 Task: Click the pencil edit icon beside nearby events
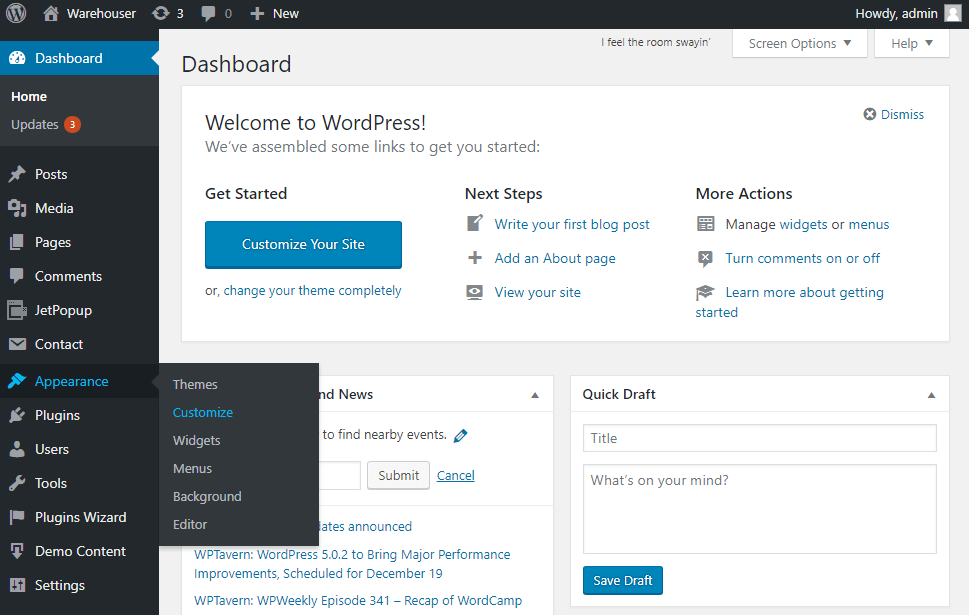pos(460,436)
